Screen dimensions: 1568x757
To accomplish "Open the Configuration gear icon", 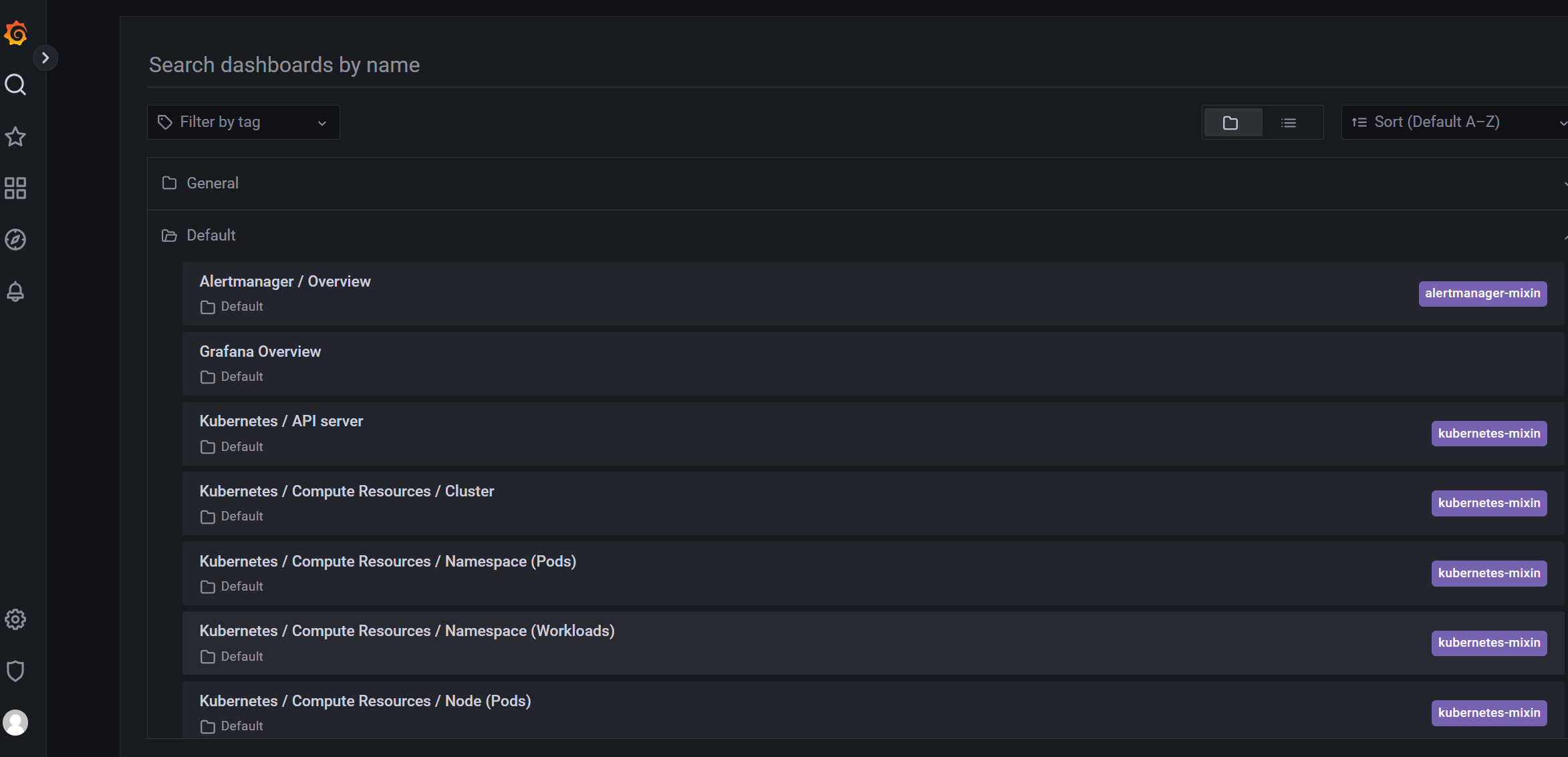I will (x=15, y=619).
